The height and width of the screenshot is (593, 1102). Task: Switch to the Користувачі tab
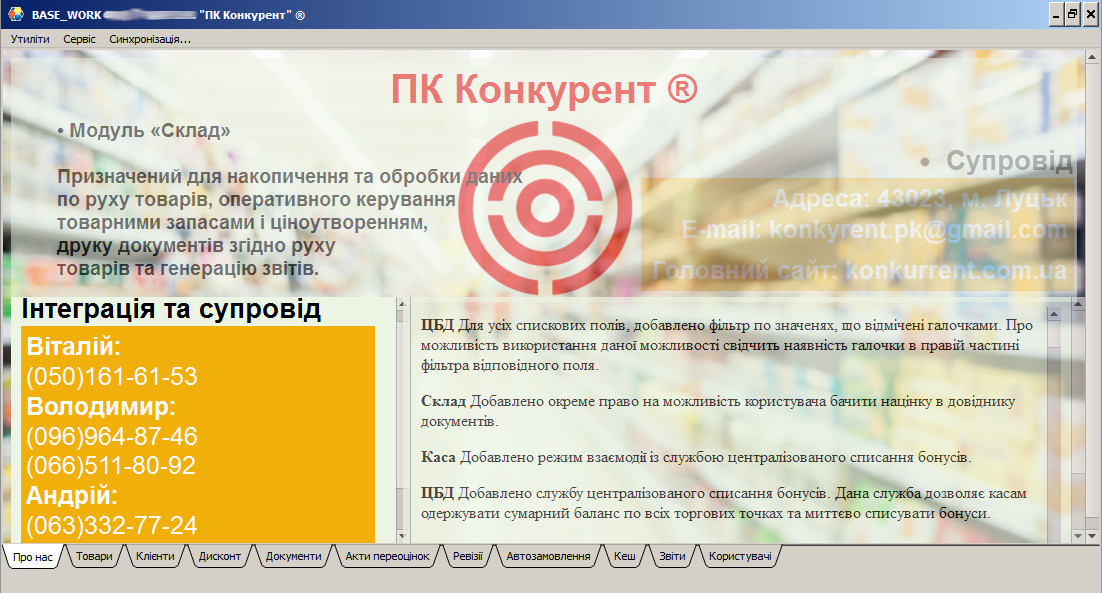[739, 556]
